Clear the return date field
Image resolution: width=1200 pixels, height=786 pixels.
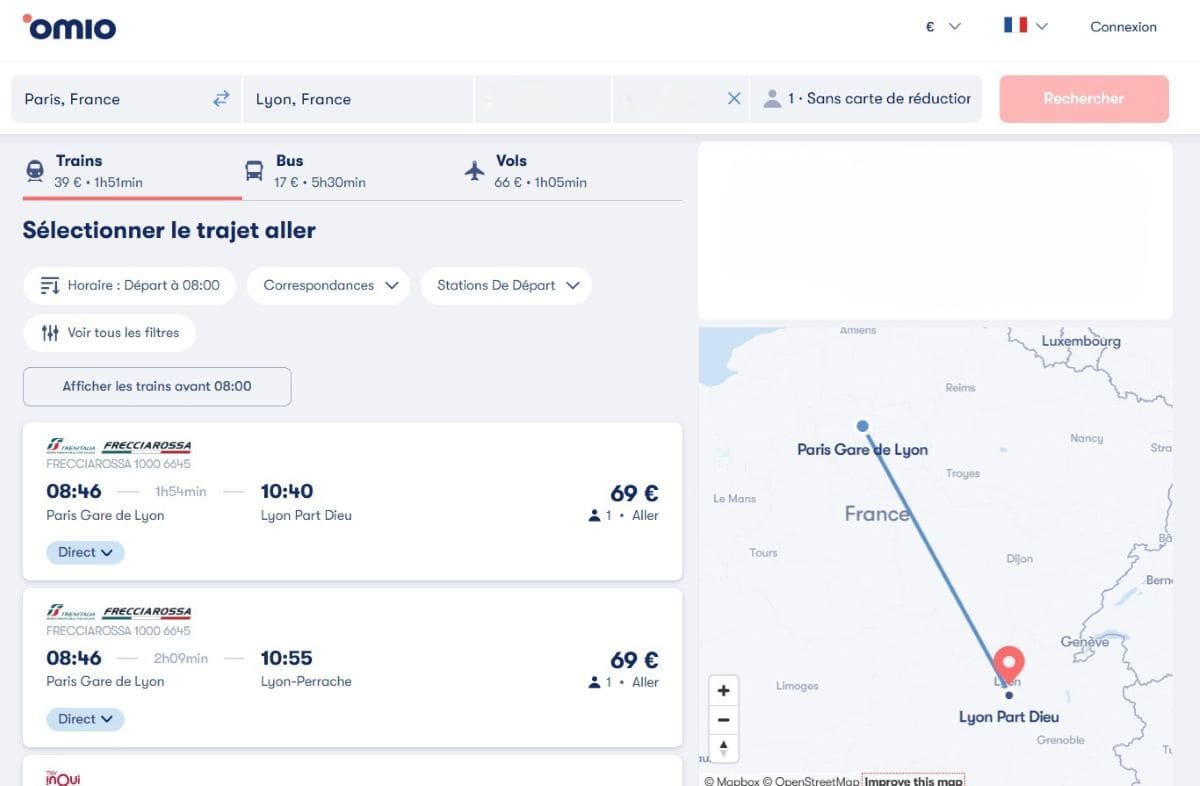click(734, 99)
